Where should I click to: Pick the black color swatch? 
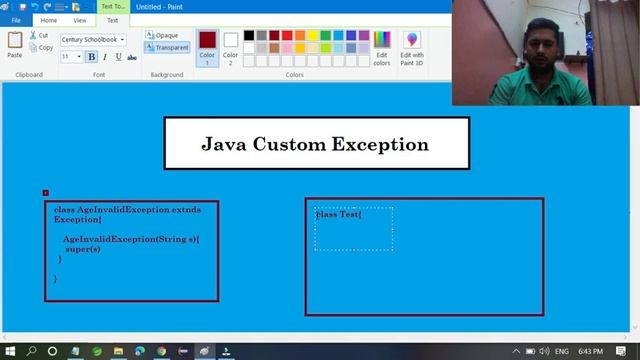[x=249, y=35]
